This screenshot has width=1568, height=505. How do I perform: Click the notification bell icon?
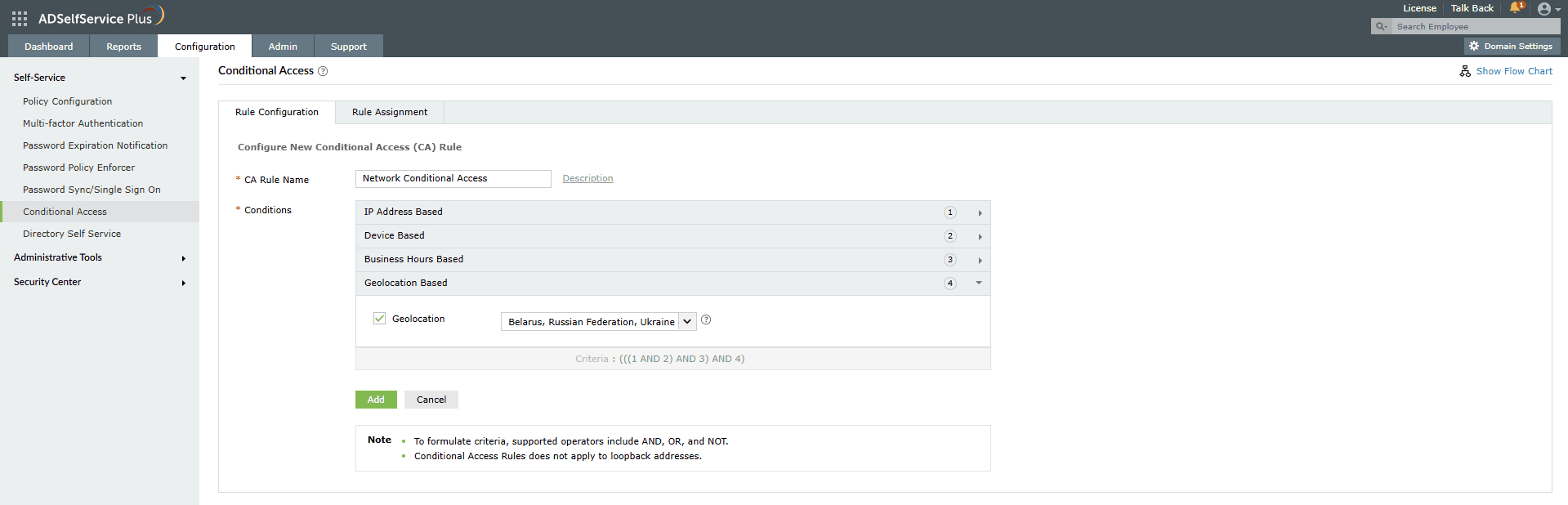[1516, 8]
